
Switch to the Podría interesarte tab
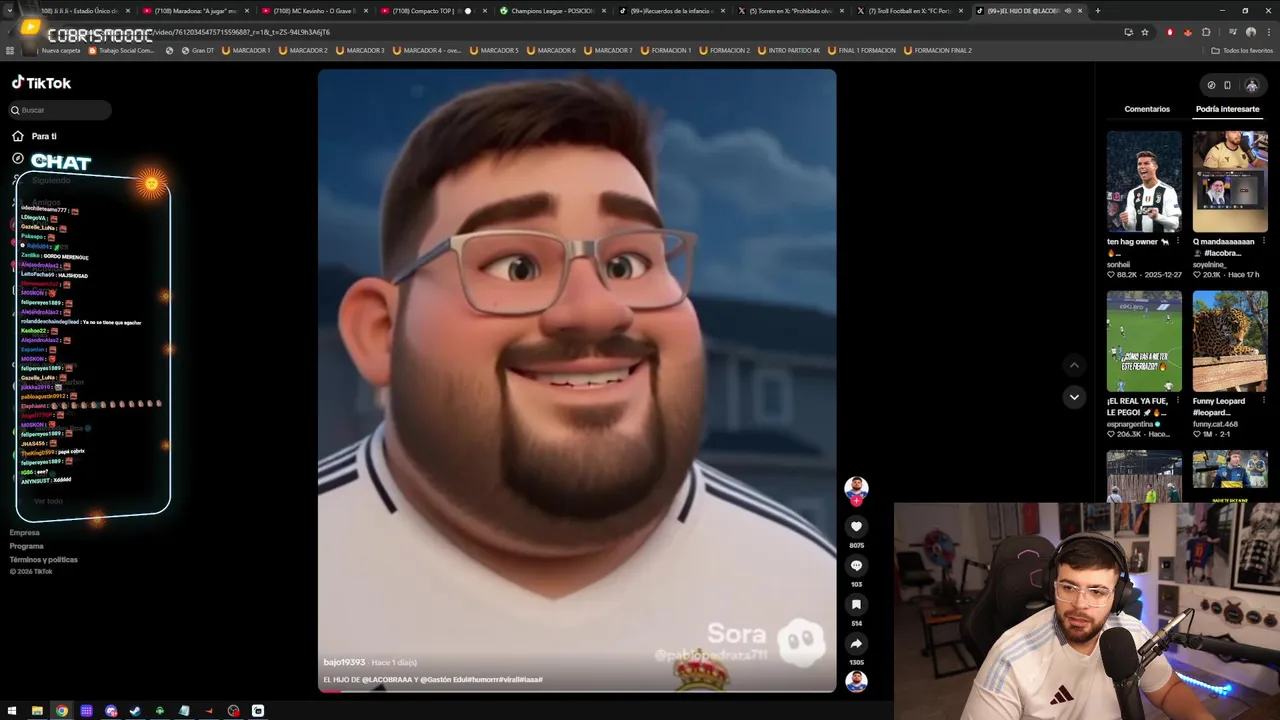point(1227,109)
